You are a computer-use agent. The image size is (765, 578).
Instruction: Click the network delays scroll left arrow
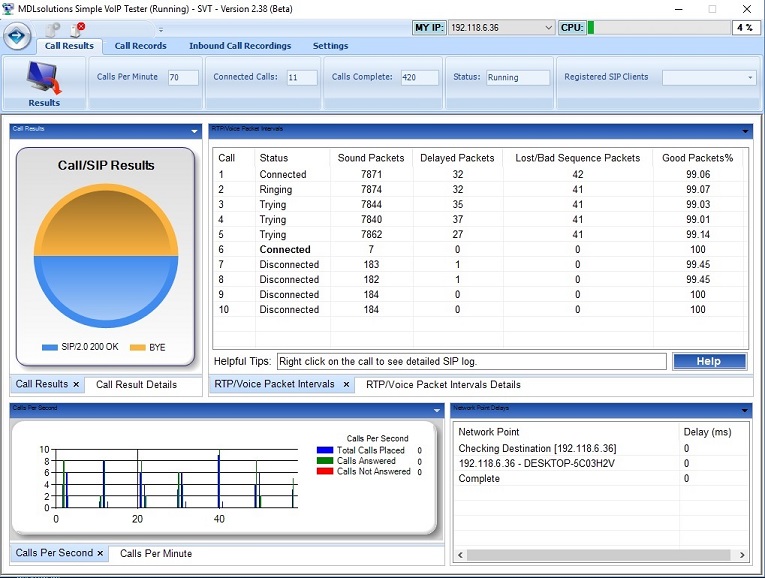pyautogui.click(x=461, y=555)
